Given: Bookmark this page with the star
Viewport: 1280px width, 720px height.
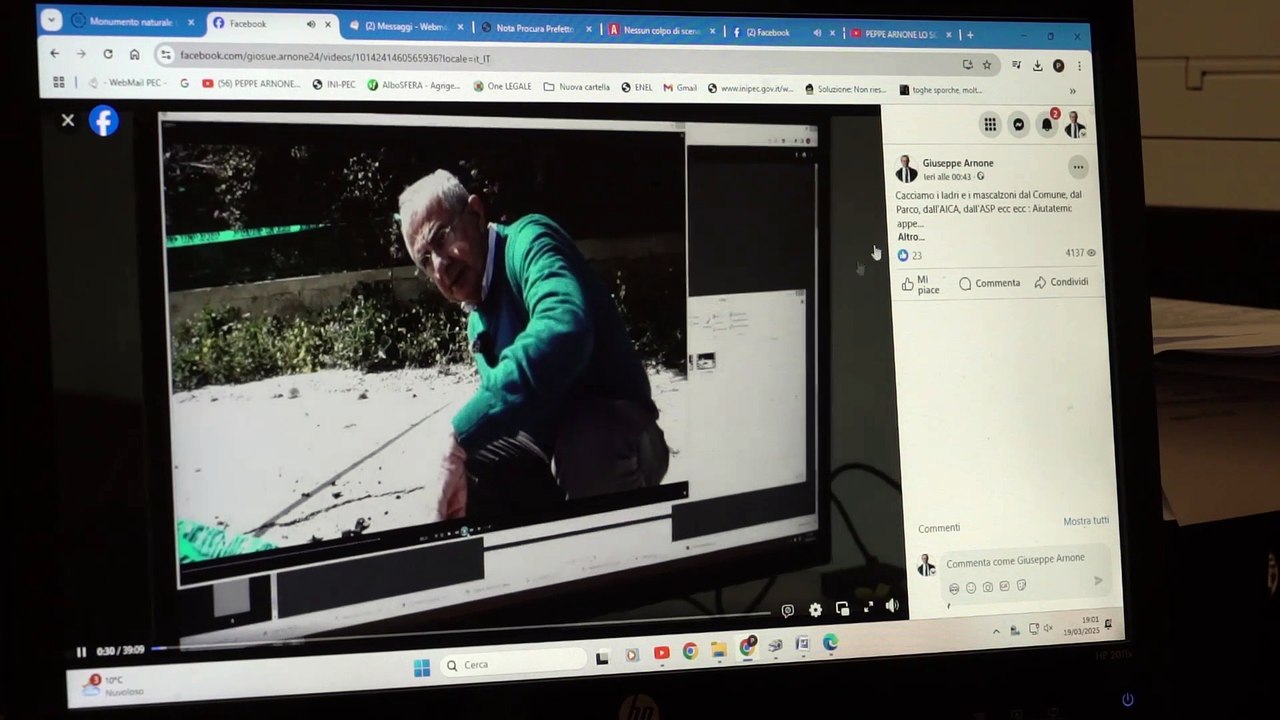Looking at the screenshot, I should (986, 65).
